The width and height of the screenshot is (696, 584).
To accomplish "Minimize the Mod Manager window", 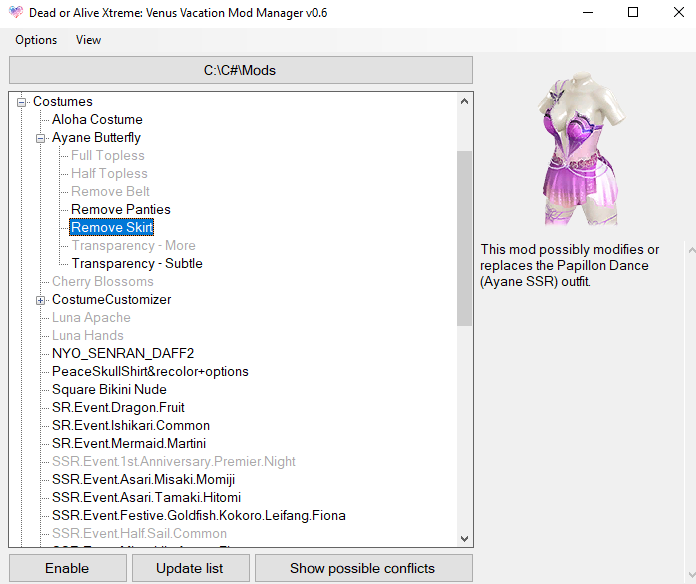I will [x=588, y=12].
